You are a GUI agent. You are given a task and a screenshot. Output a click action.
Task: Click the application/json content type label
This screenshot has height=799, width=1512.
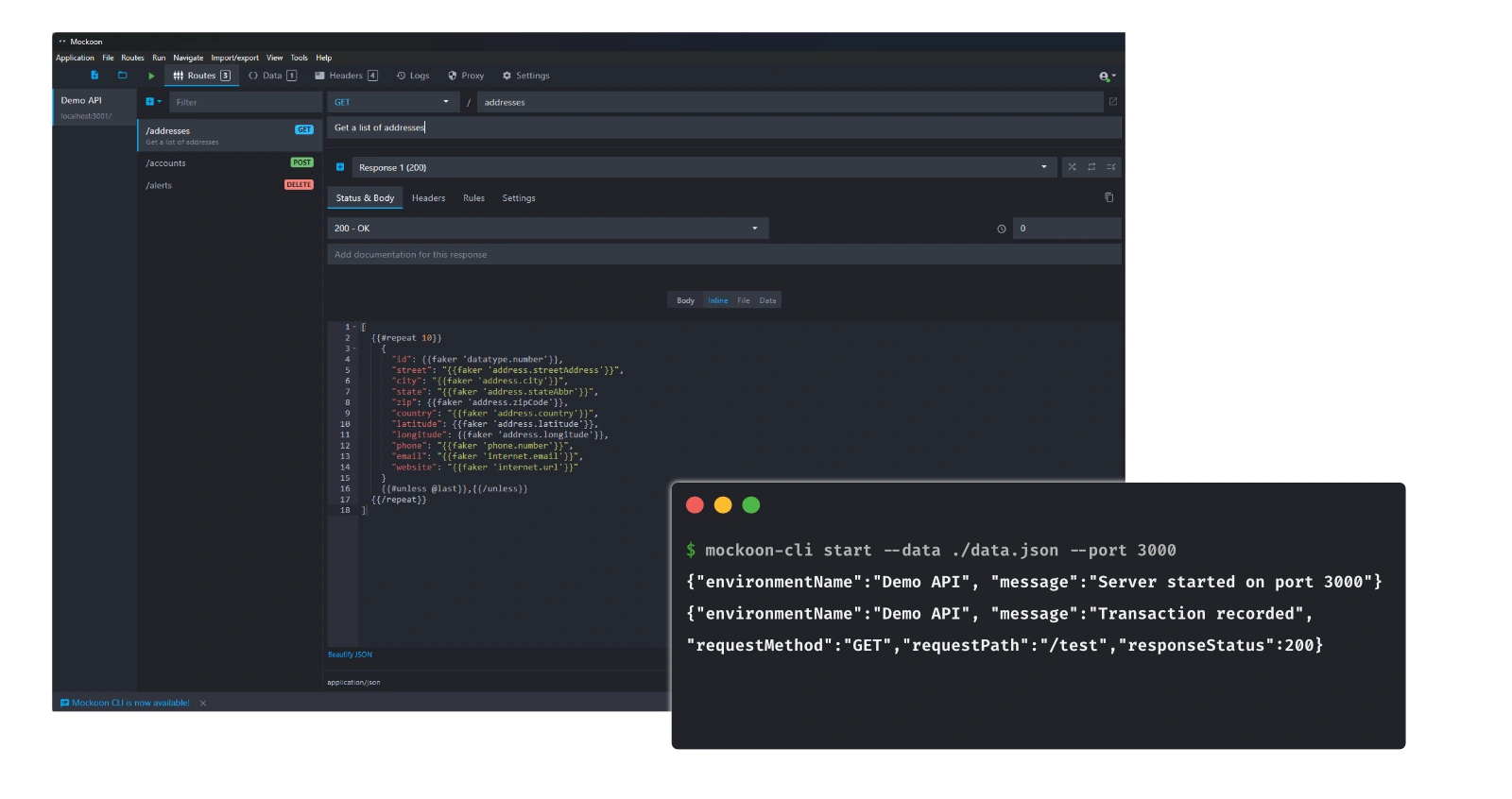pyautogui.click(x=353, y=682)
